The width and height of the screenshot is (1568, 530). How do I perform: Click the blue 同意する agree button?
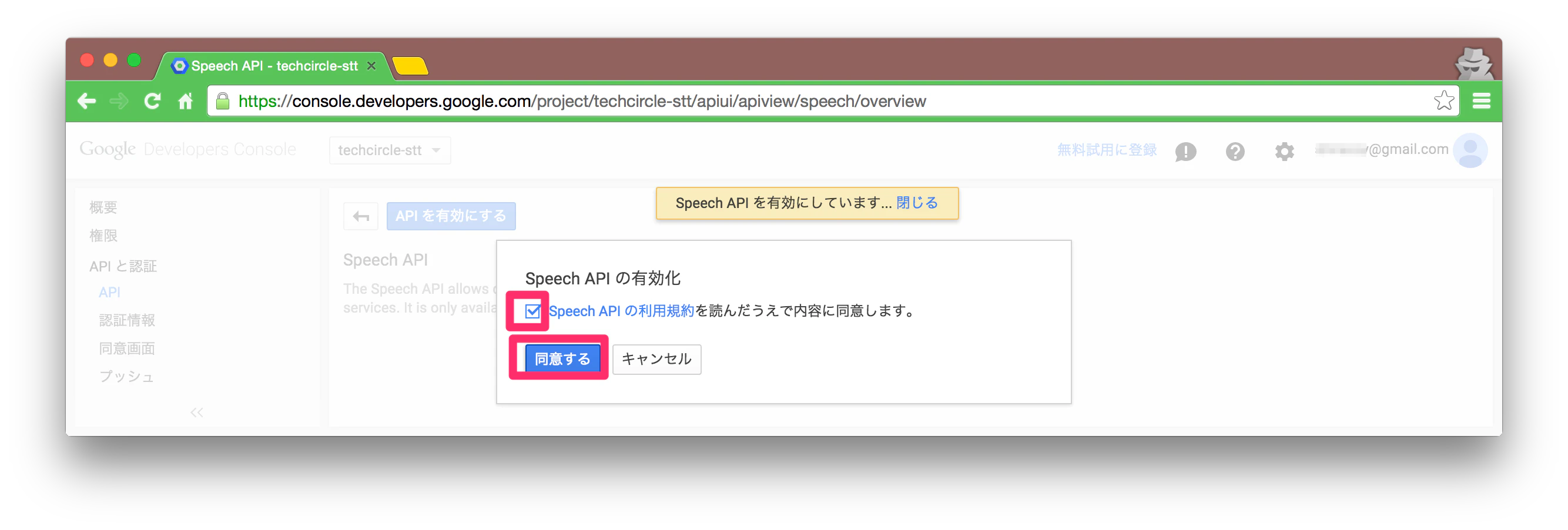[562, 359]
